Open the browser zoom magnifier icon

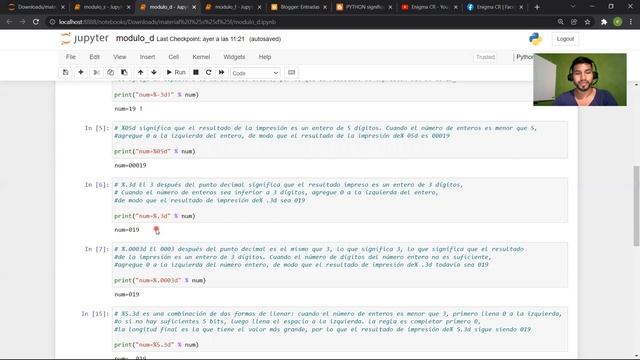(560, 22)
